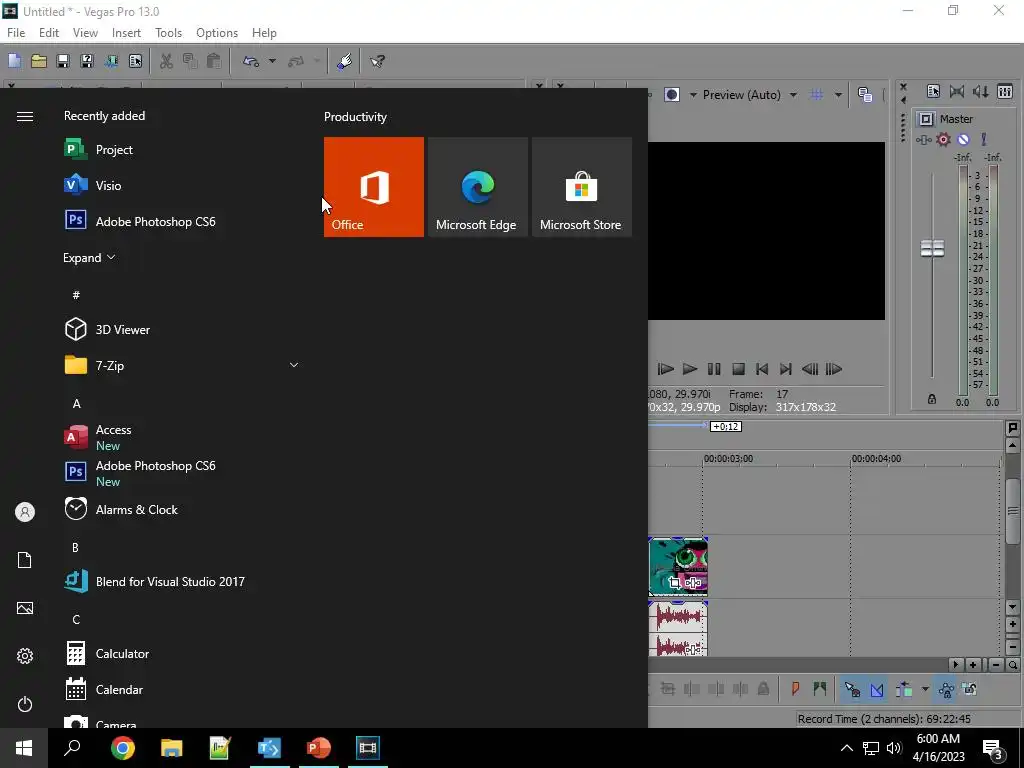Open the Preview (Auto) quality dropdown
1024x768 pixels.
[x=750, y=95]
